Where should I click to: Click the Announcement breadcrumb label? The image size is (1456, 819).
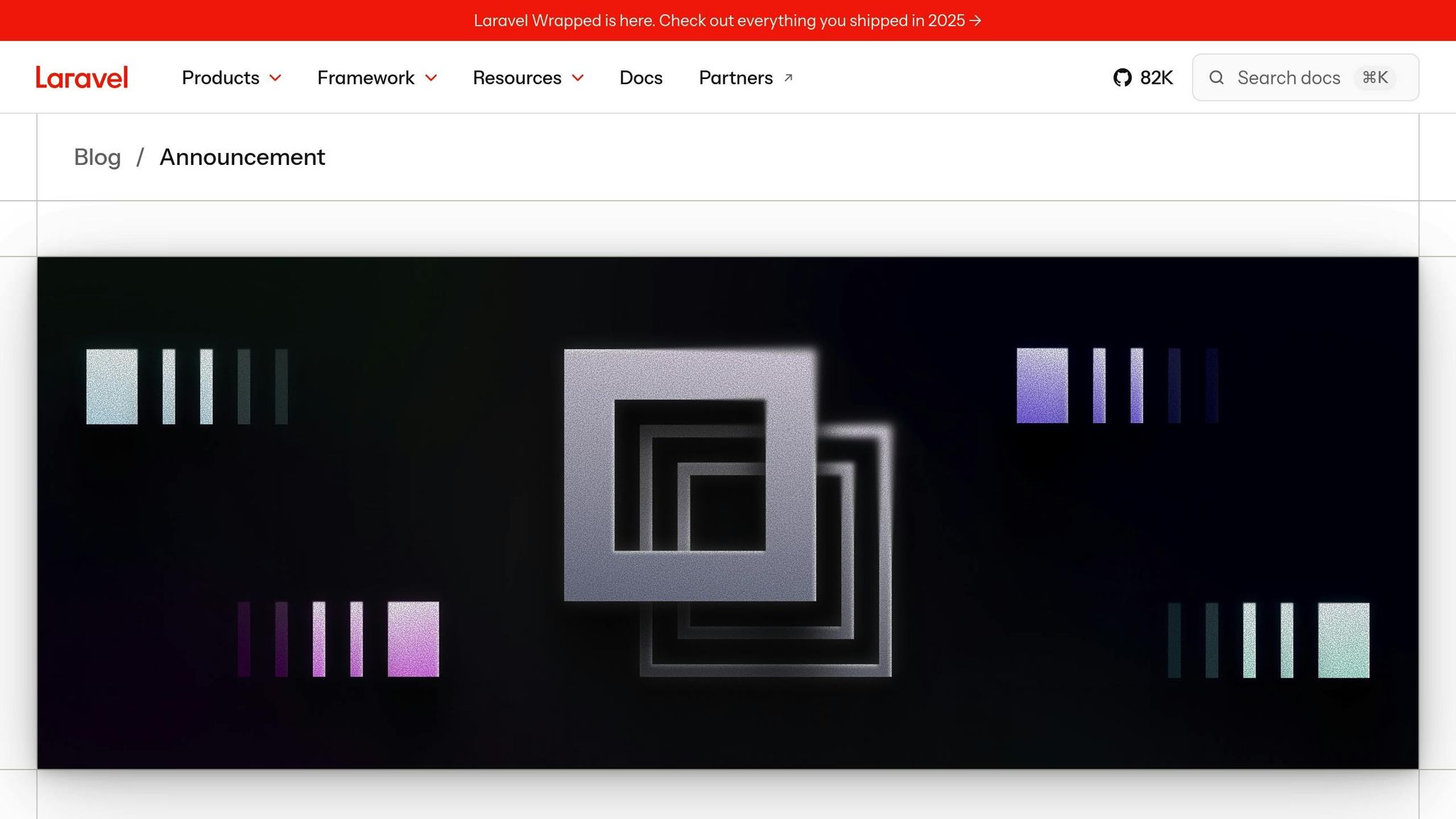coord(242,157)
